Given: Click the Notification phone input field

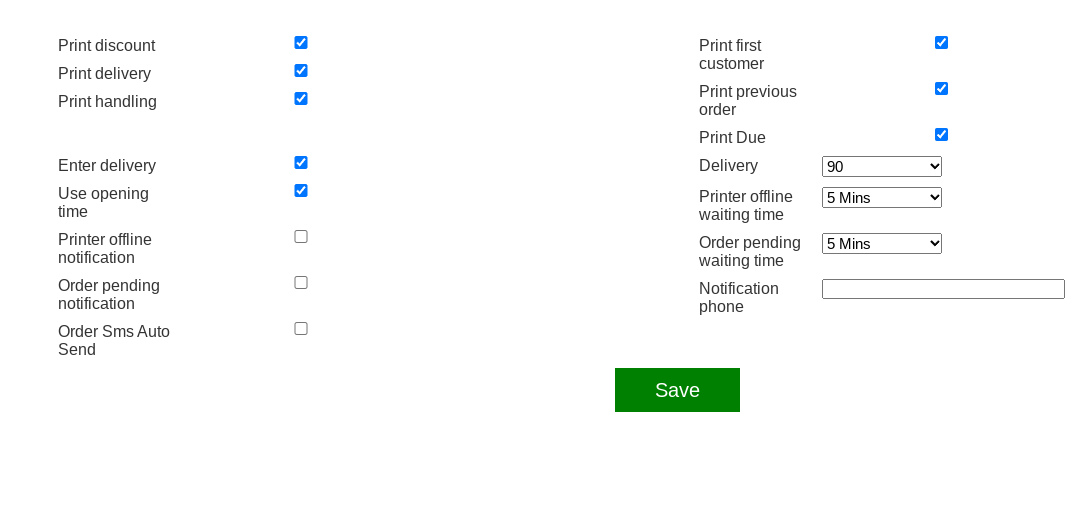Looking at the screenshot, I should 943,289.
